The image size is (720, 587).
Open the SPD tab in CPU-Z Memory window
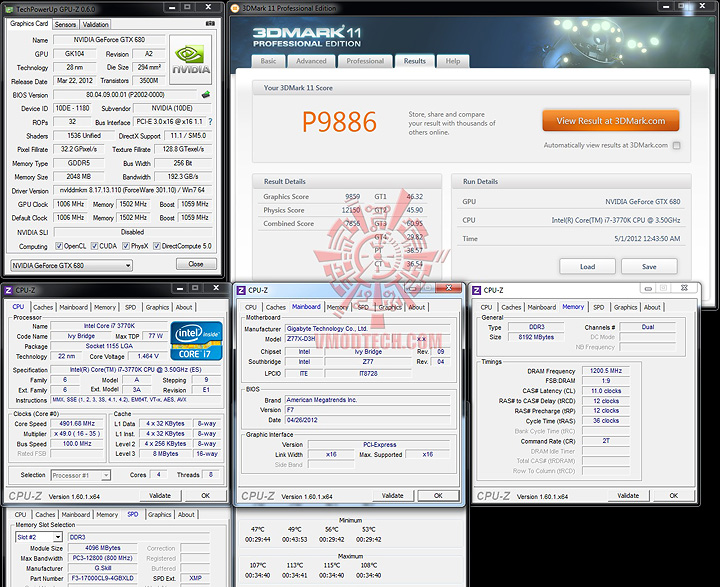point(599,307)
